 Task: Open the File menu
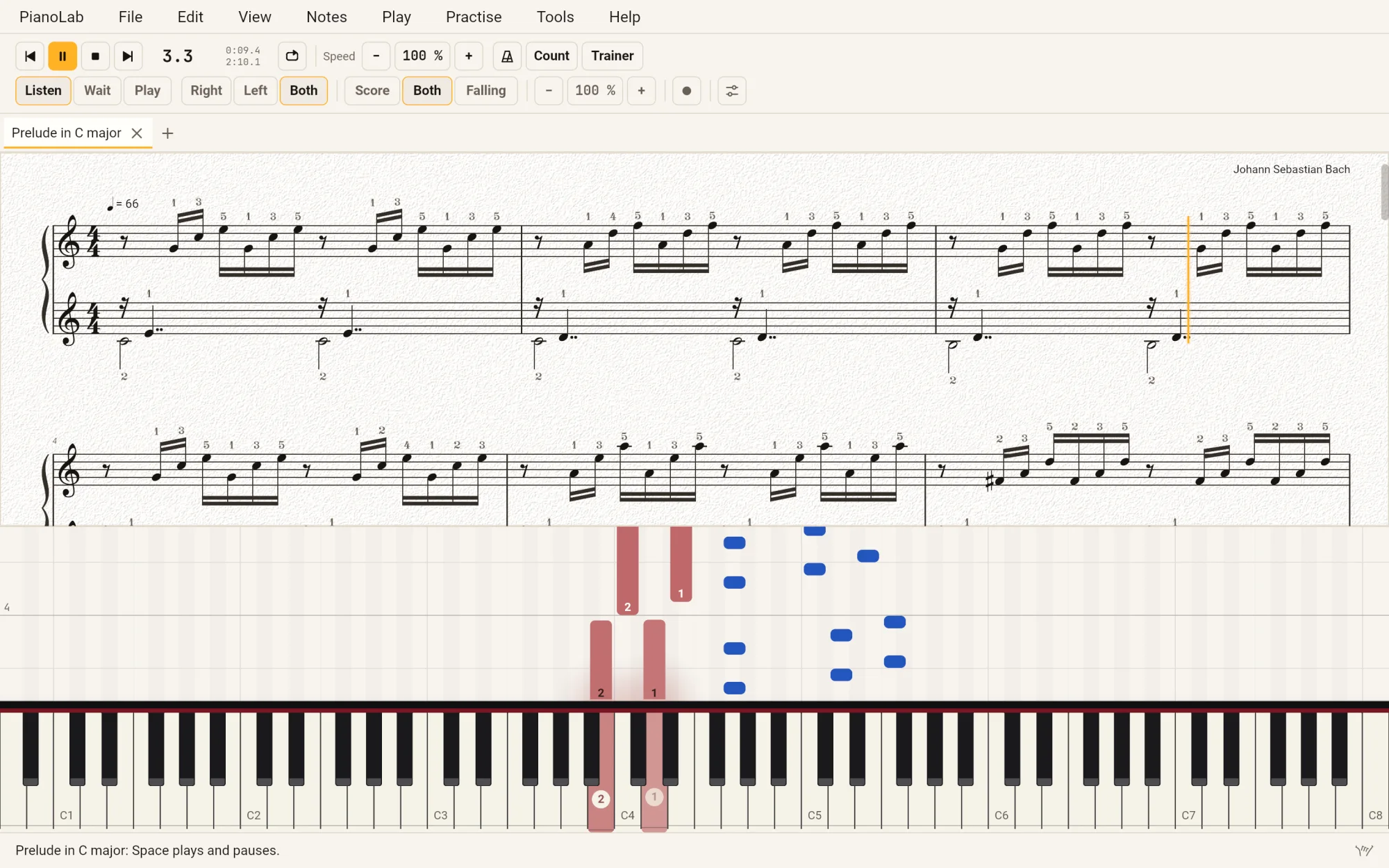point(131,17)
